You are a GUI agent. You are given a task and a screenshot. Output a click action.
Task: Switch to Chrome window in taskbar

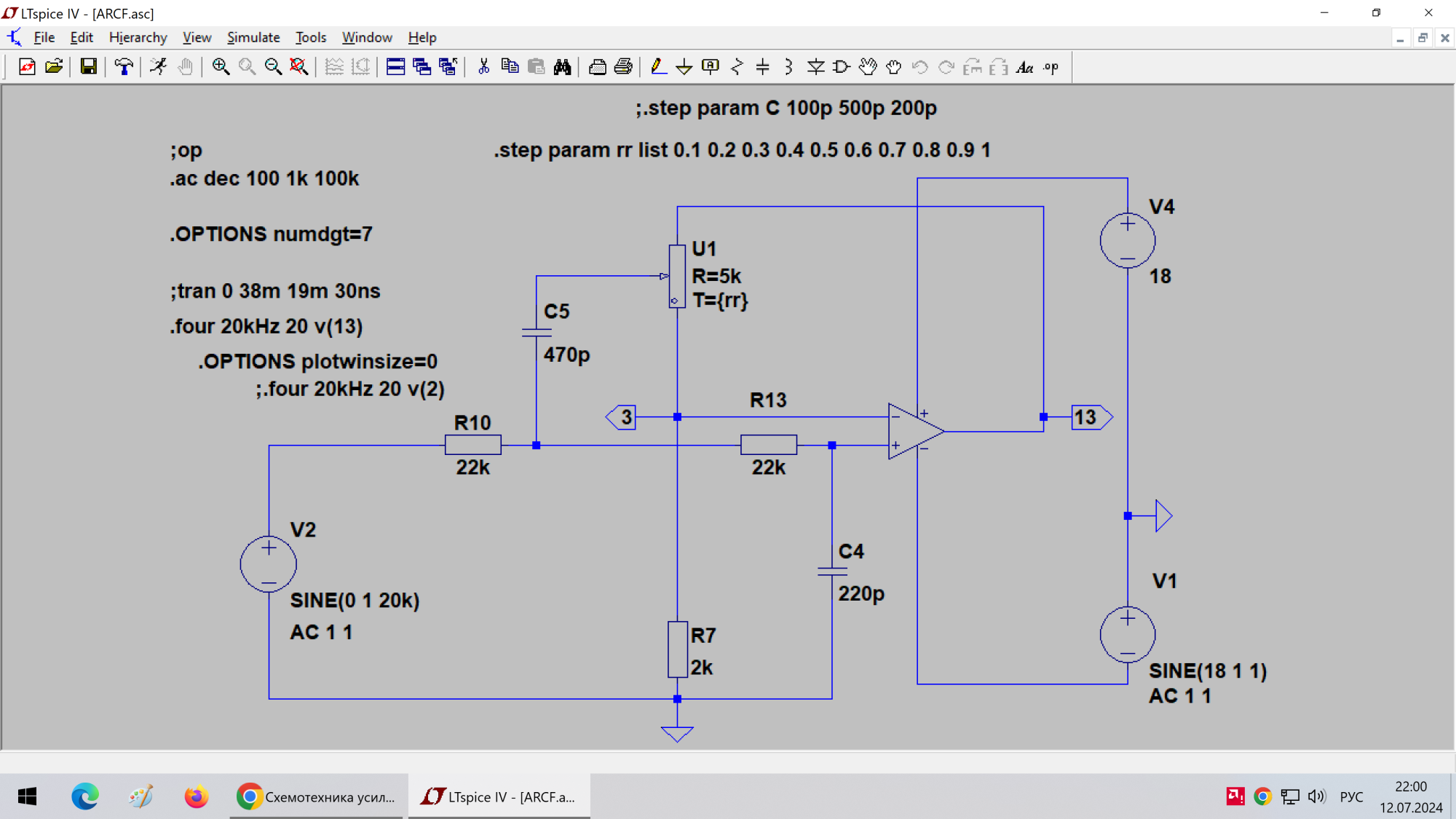coord(316,796)
